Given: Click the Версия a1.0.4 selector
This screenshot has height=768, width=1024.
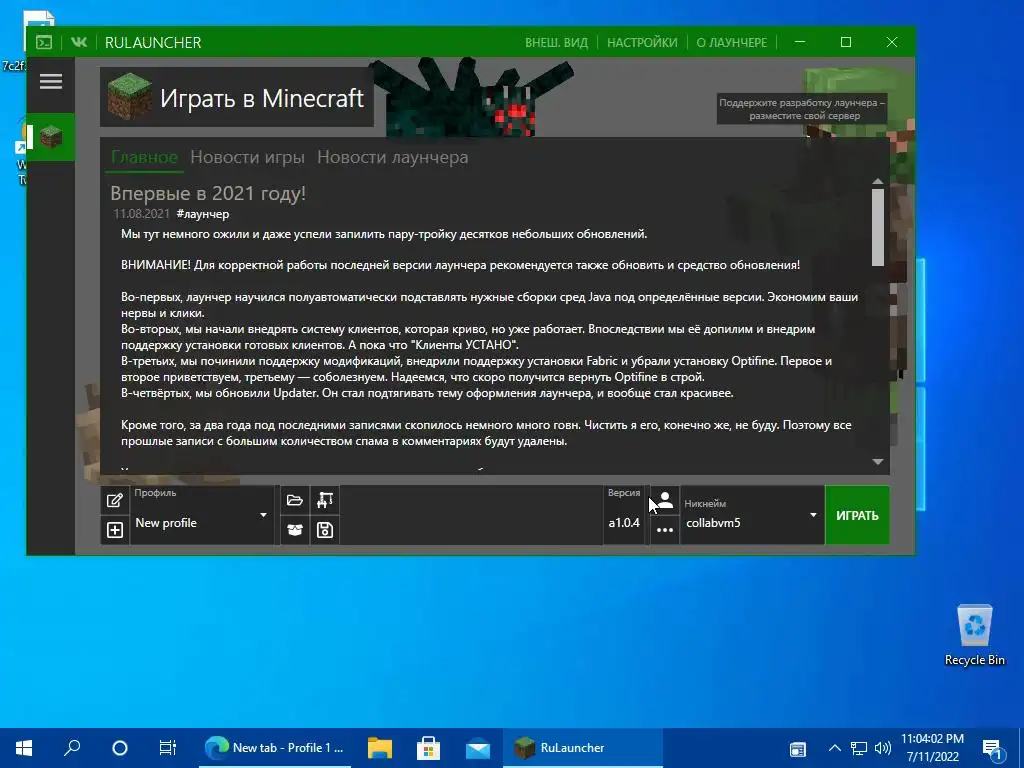Looking at the screenshot, I should click(x=624, y=515).
